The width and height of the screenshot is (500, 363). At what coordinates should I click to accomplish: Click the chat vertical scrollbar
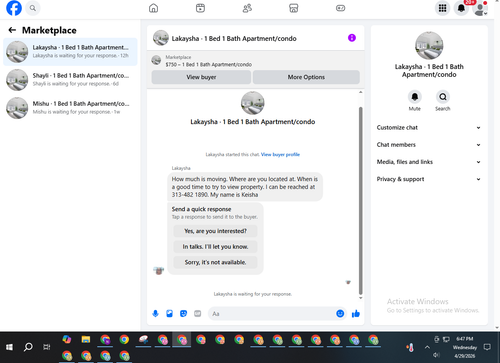(360, 200)
